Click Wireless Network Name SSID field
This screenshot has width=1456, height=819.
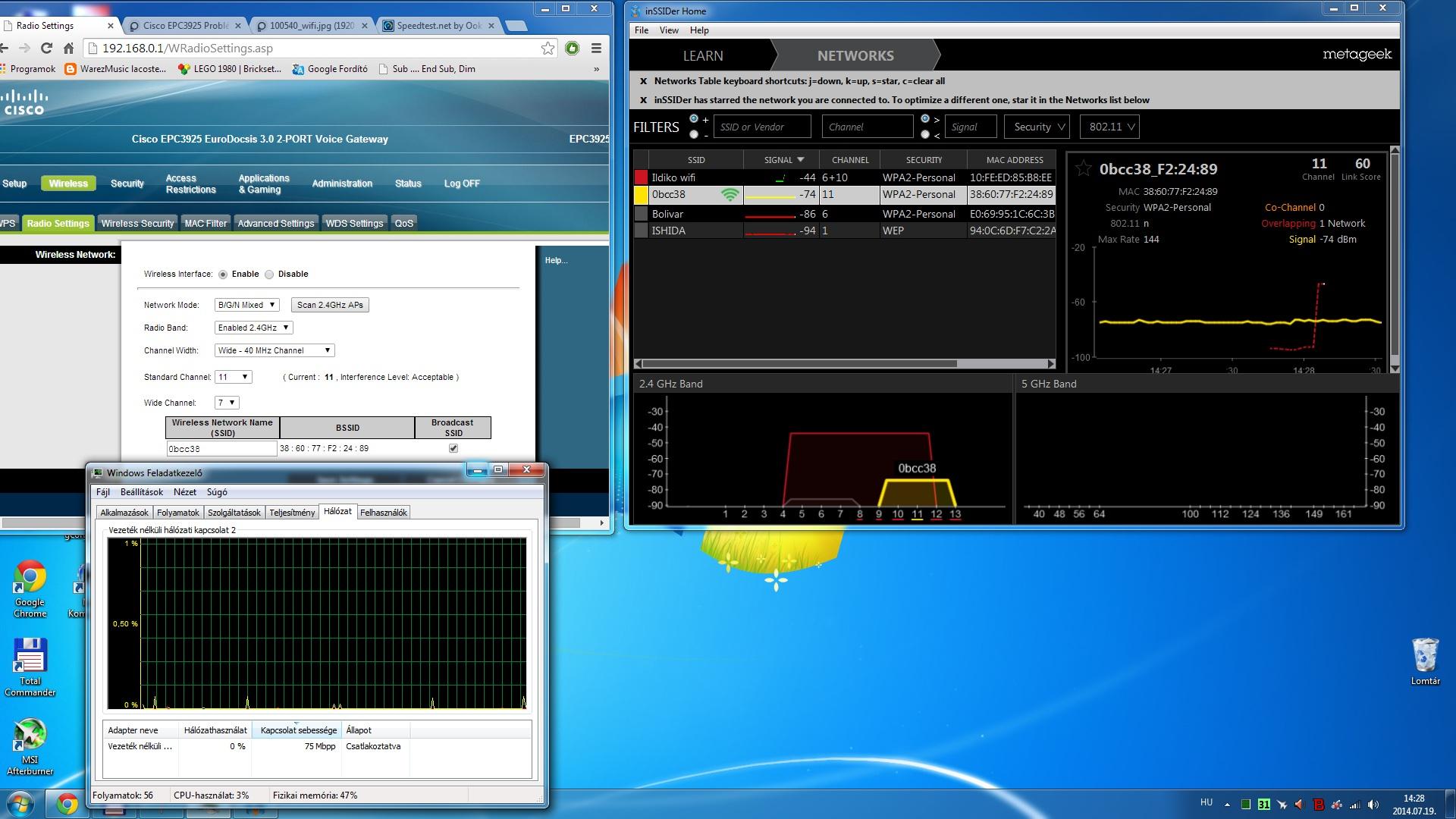point(221,449)
